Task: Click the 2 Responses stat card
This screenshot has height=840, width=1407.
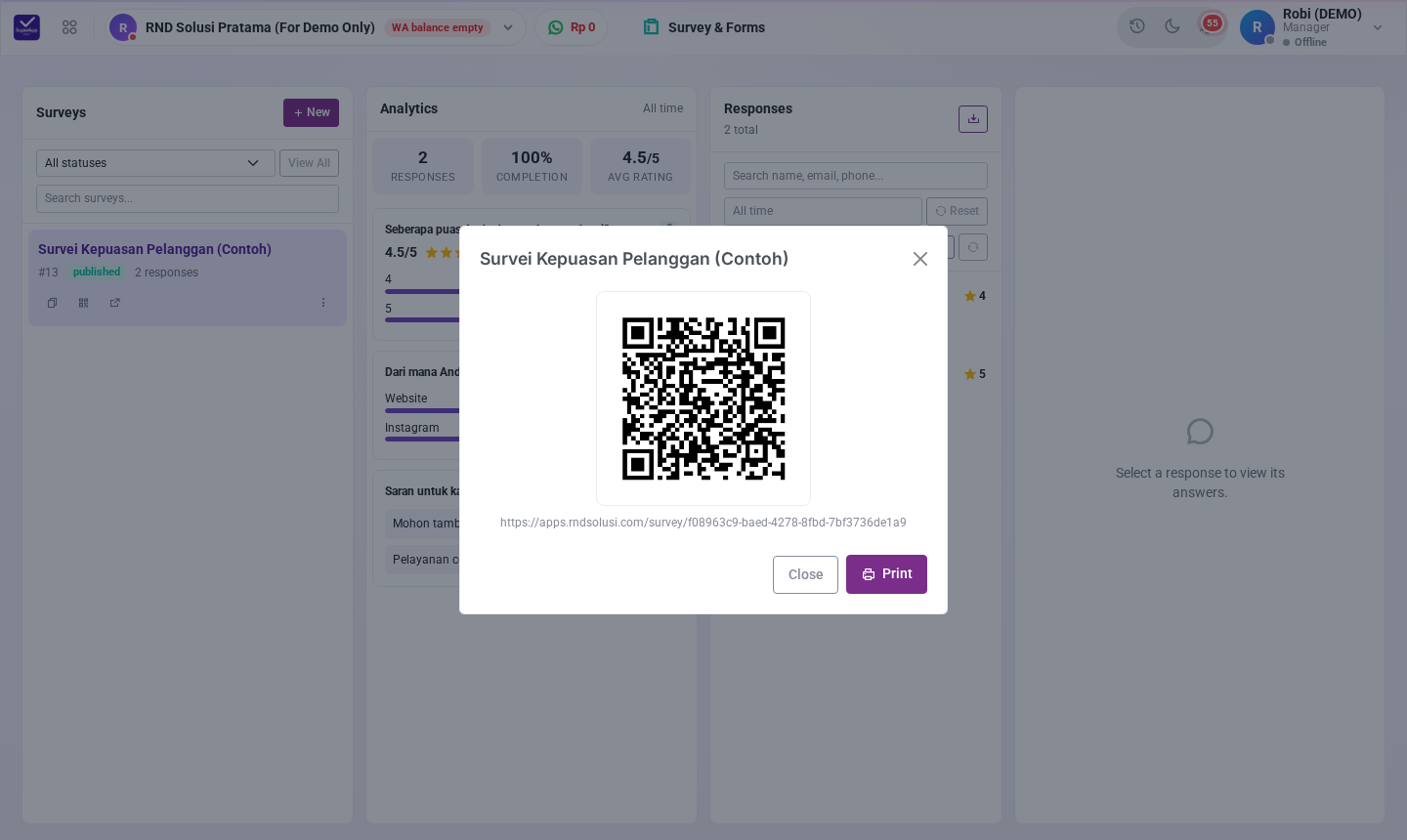Action: [x=423, y=165]
